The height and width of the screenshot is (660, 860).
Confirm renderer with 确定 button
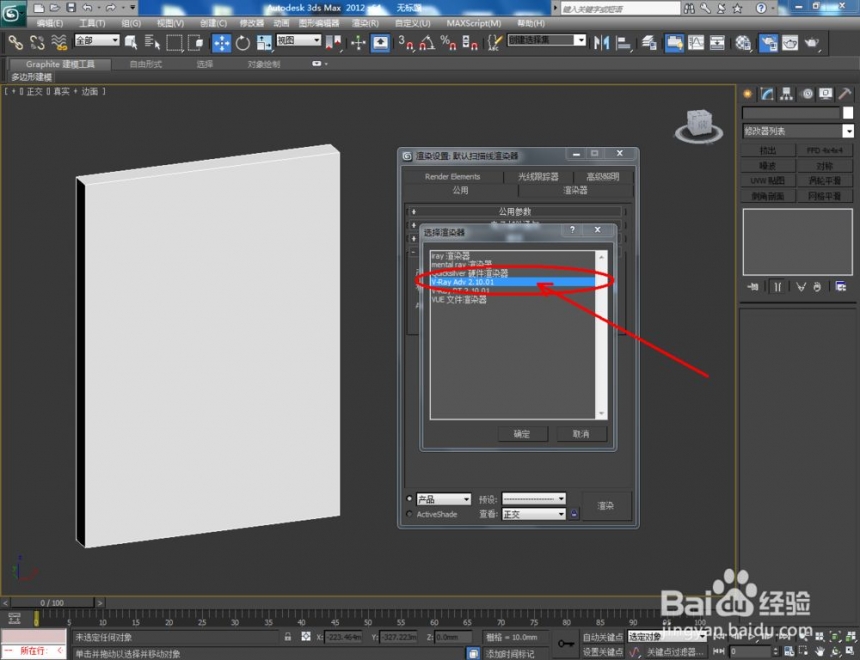(522, 433)
